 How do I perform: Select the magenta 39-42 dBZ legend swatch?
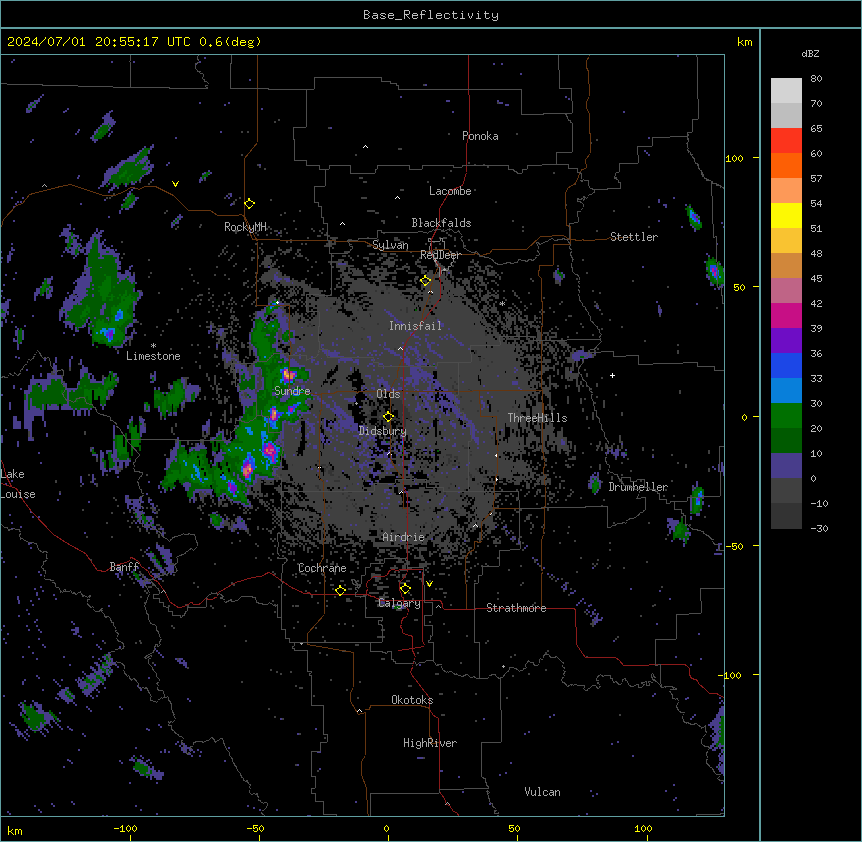(x=786, y=315)
